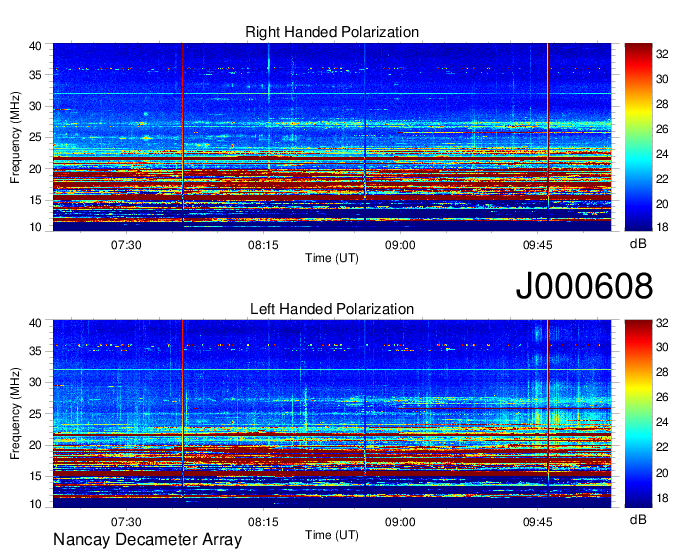
Task: Click the 30 dB value on Right Handed colorbar
Action: (662, 79)
